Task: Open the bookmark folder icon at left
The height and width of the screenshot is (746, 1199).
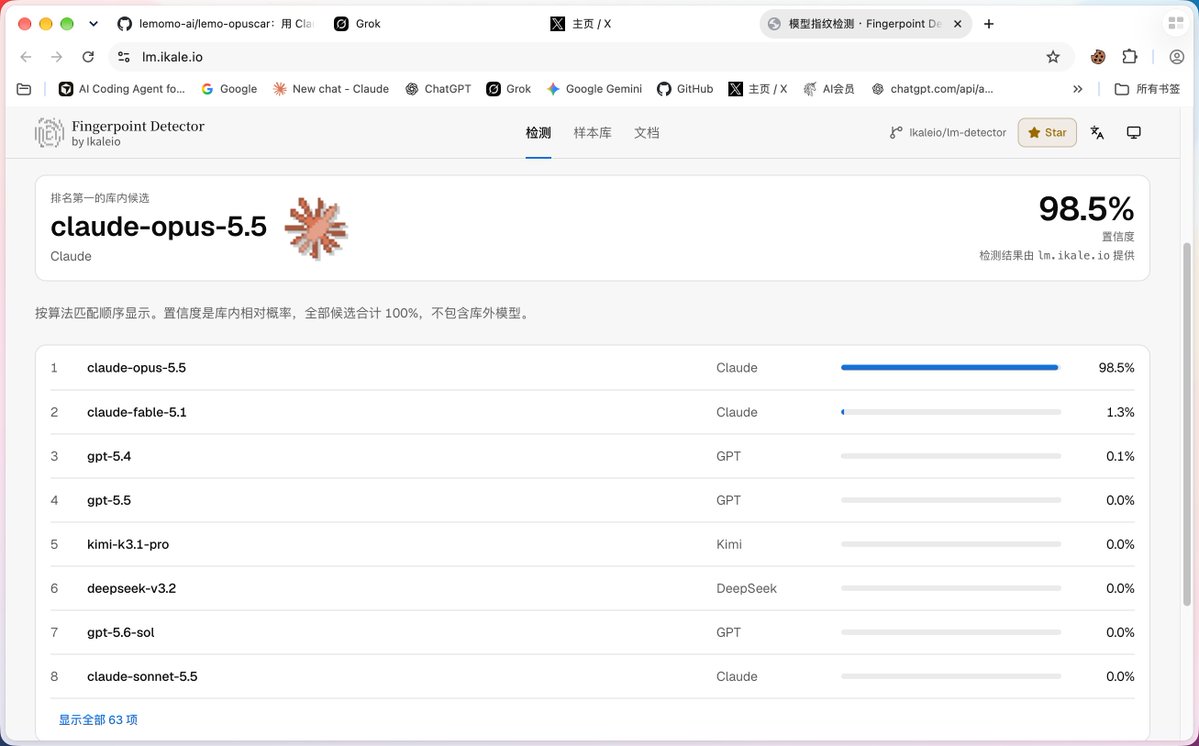Action: (24, 89)
